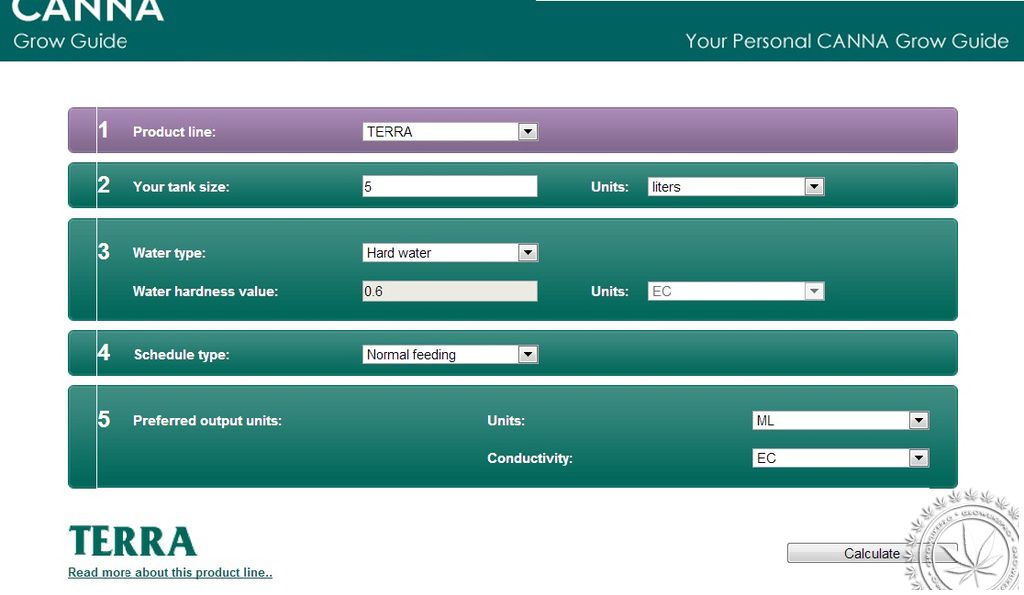Click the step 3 number marker
This screenshot has height=595, width=1024.
tap(104, 251)
